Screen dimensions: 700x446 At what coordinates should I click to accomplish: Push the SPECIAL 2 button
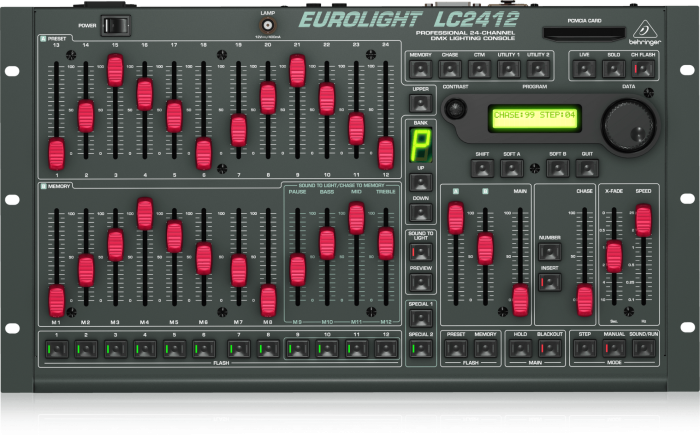[x=421, y=349]
